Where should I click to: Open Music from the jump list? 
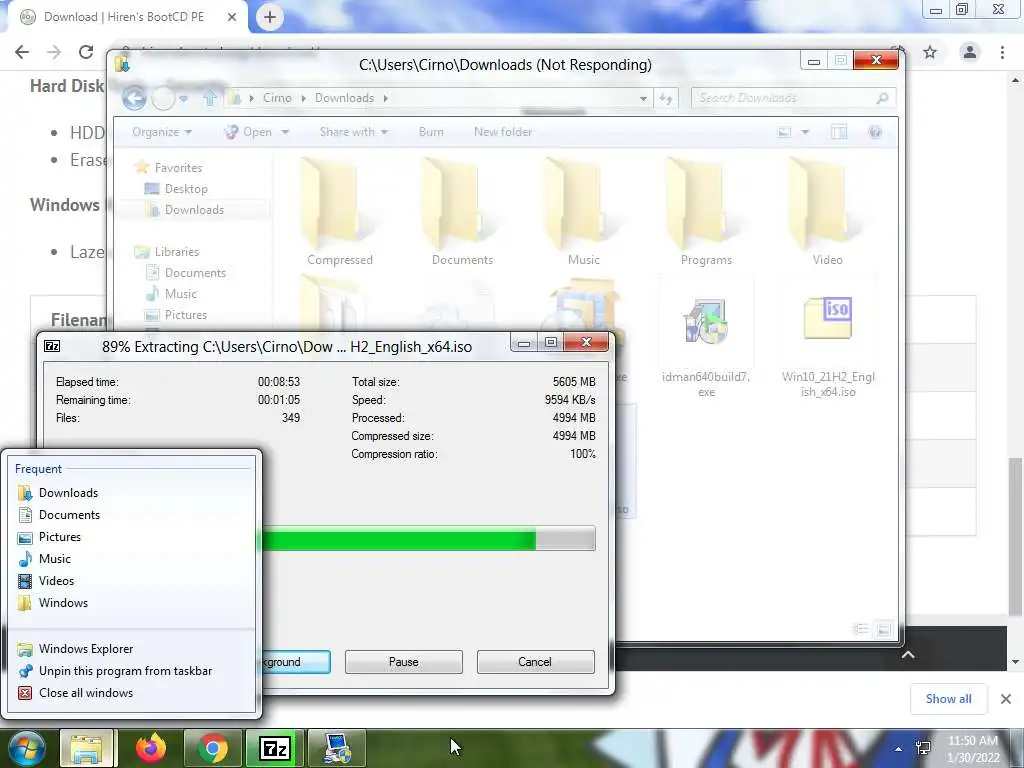click(54, 558)
